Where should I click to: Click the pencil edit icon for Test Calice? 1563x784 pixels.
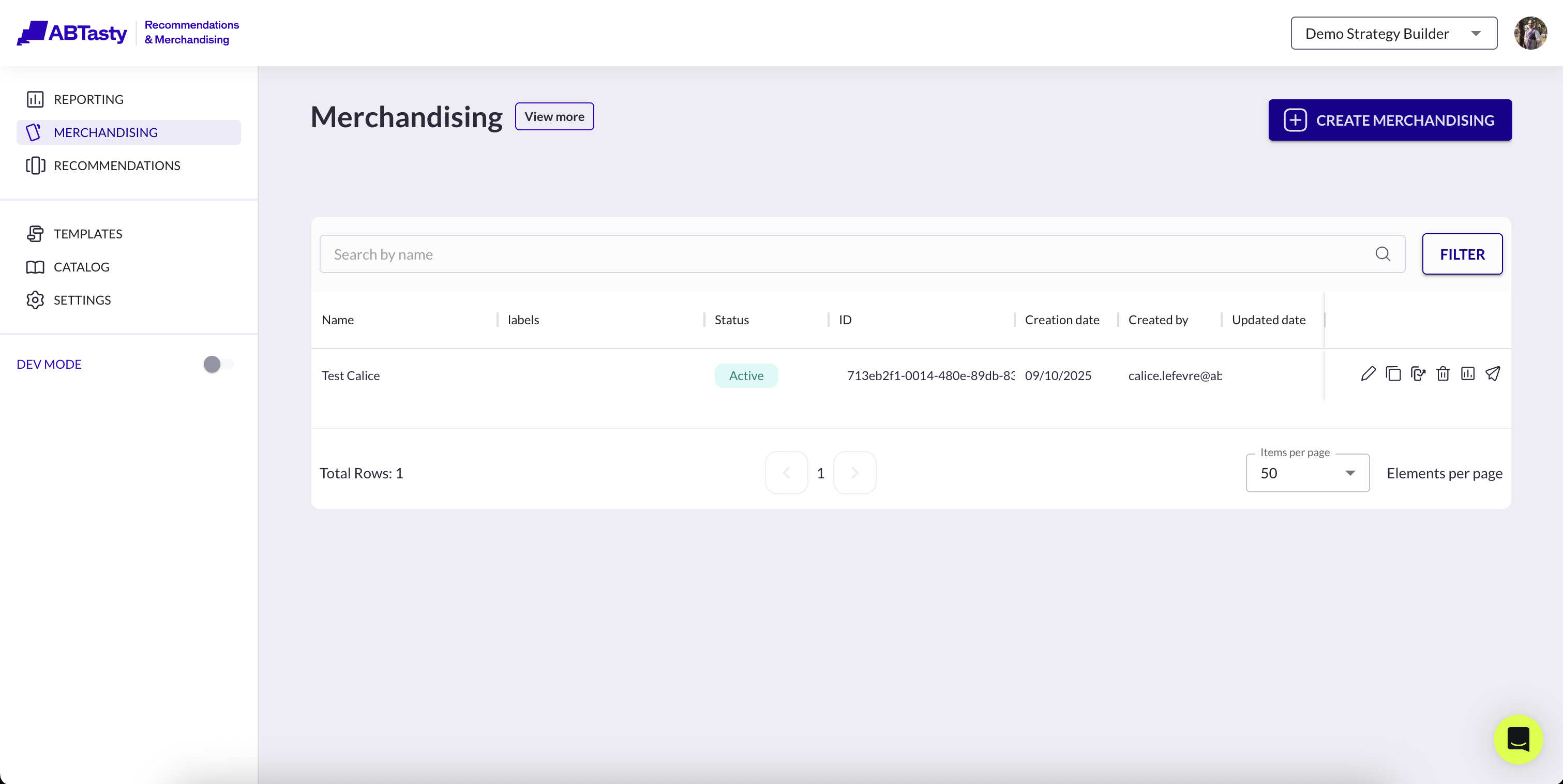pyautogui.click(x=1367, y=374)
